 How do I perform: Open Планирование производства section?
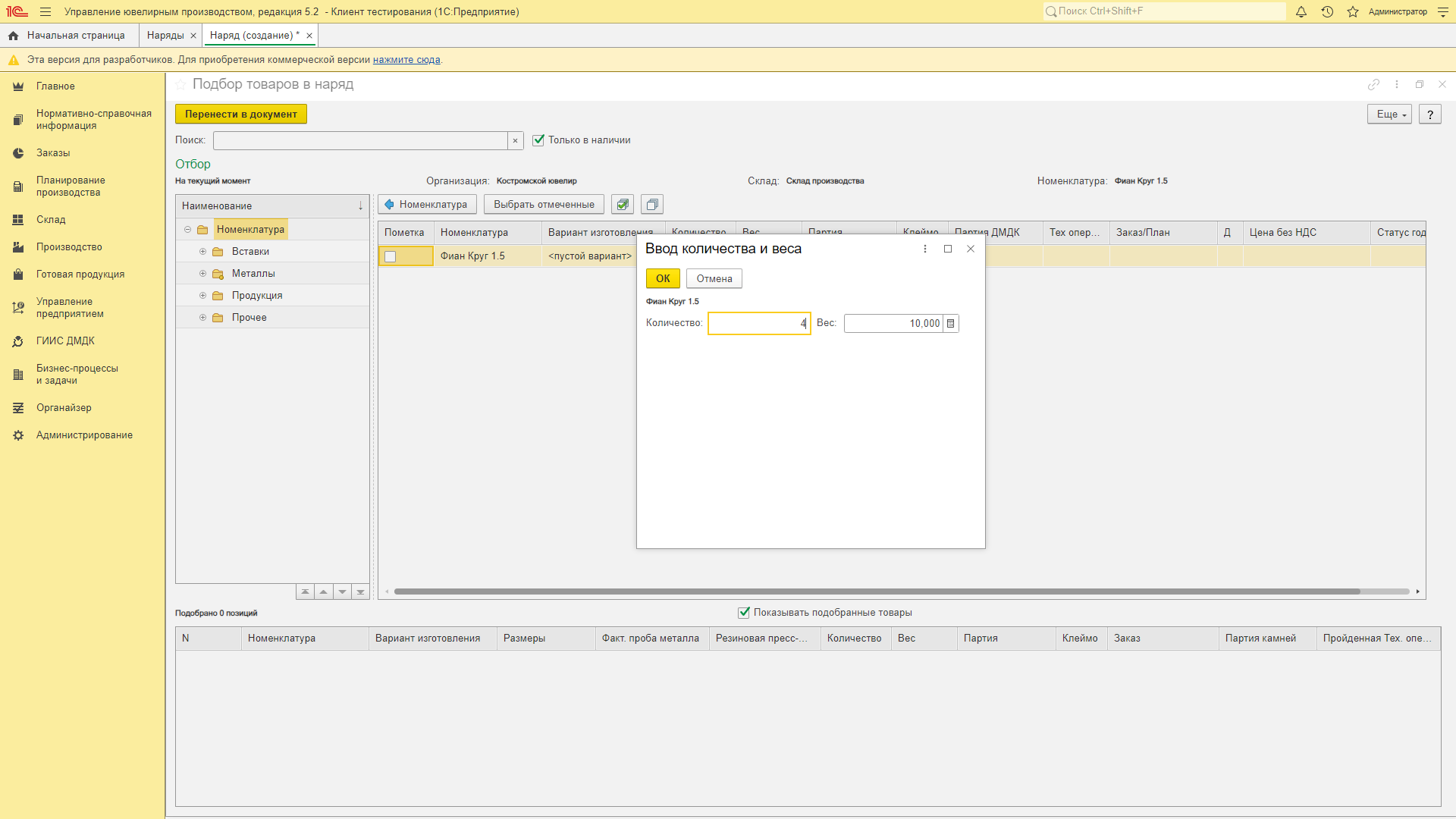(82, 187)
